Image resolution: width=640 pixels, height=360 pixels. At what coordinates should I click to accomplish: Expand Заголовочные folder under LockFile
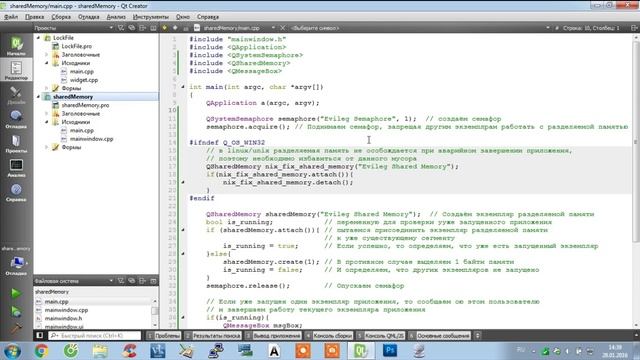(47, 54)
